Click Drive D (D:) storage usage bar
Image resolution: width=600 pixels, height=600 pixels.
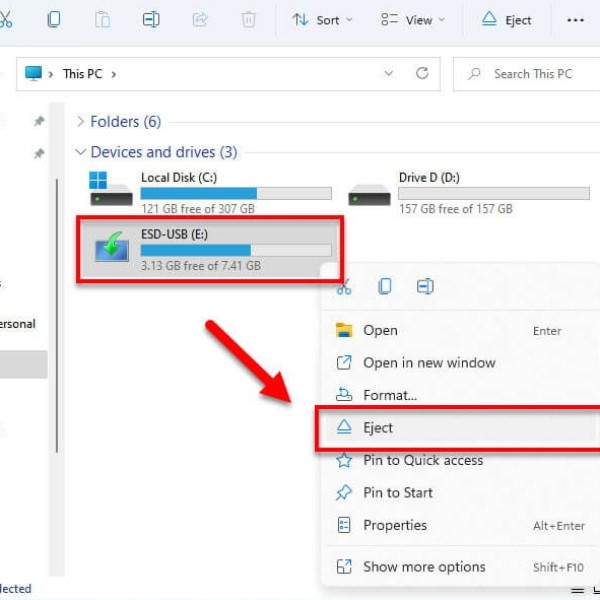[494, 193]
